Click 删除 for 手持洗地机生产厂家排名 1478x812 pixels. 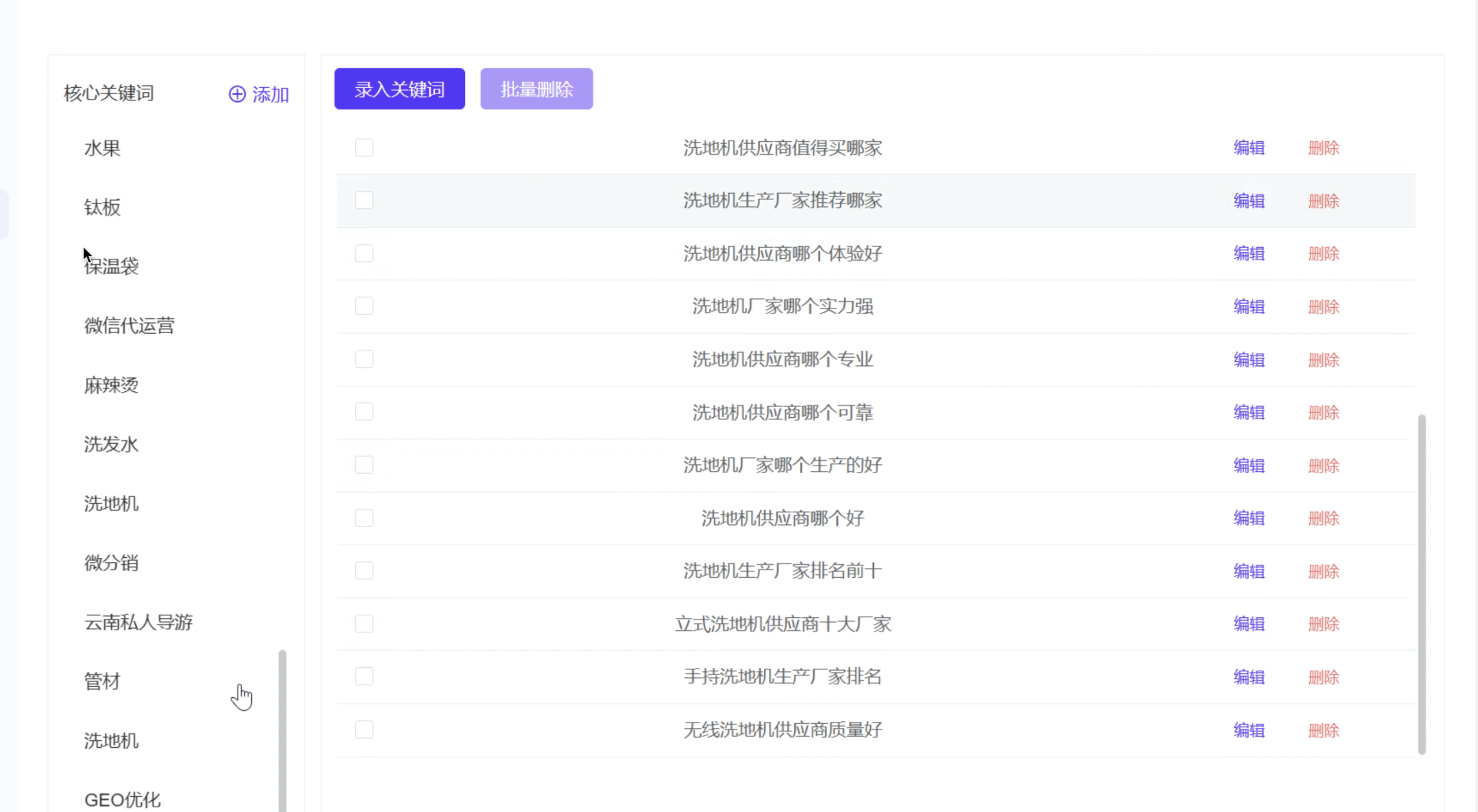[1323, 677]
